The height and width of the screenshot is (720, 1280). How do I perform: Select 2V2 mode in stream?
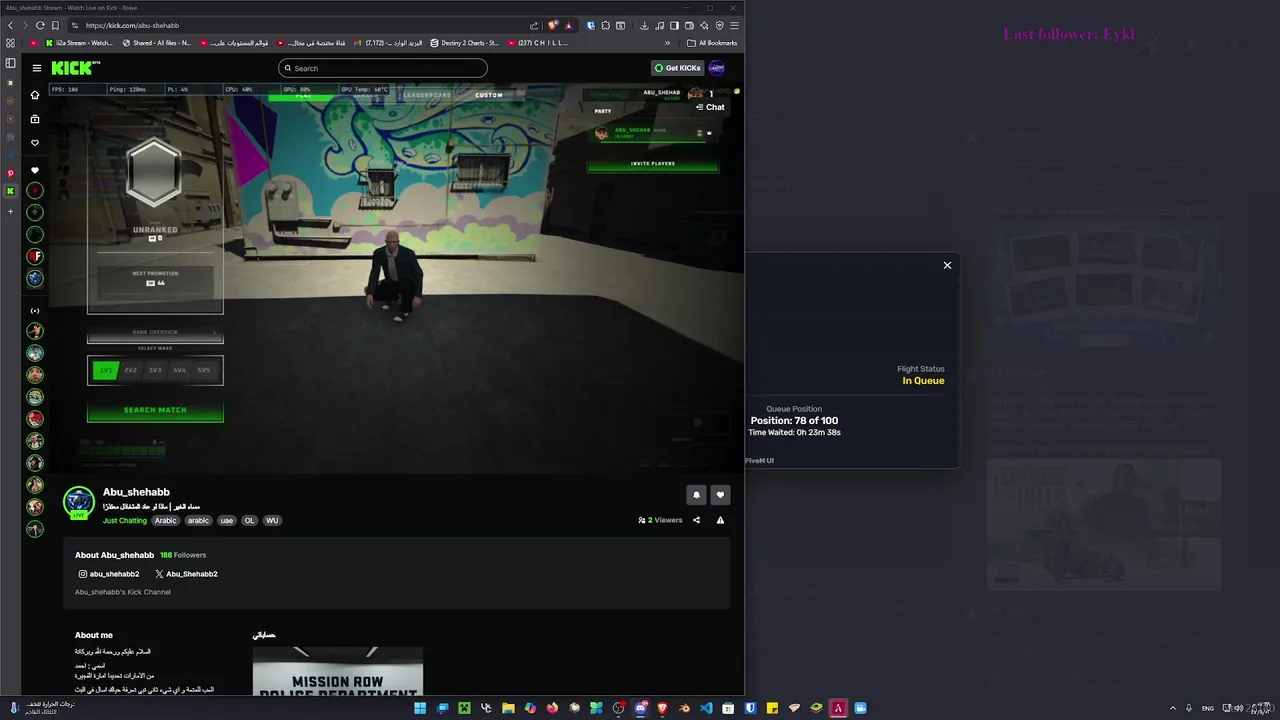coord(130,370)
